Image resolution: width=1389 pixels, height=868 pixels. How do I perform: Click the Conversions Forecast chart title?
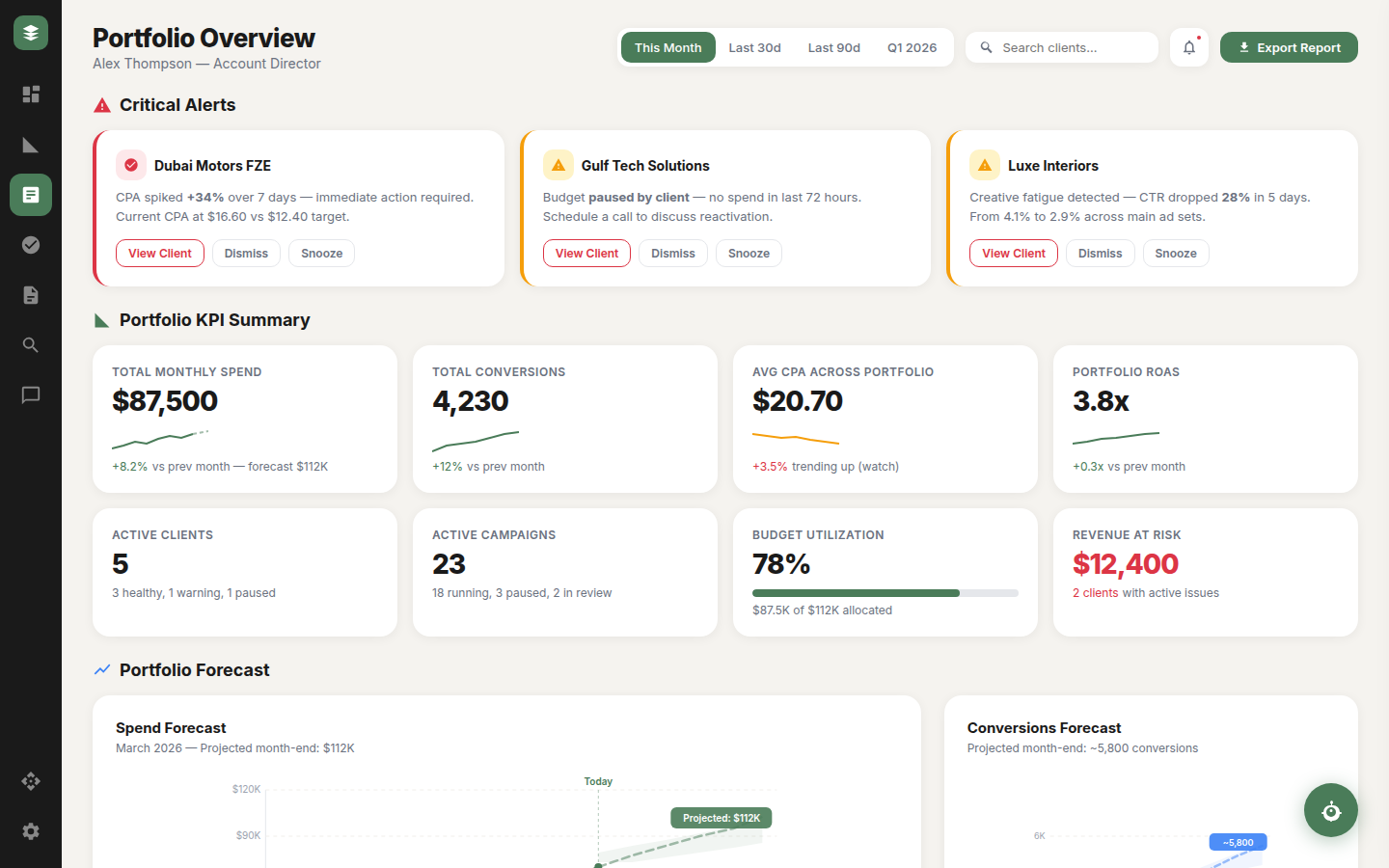pyautogui.click(x=1044, y=728)
